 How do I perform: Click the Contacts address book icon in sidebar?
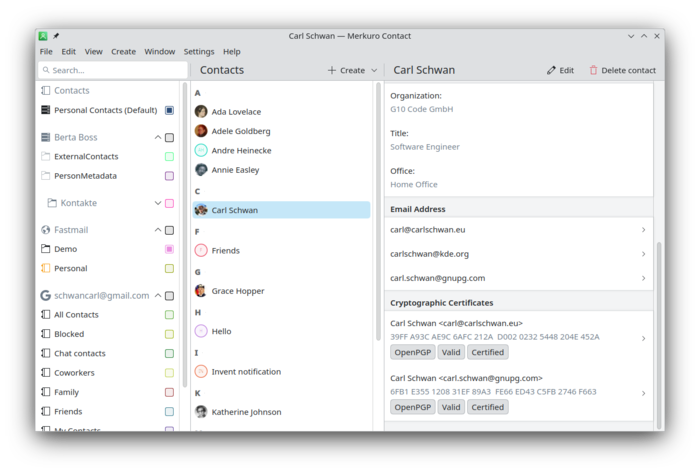point(46,91)
